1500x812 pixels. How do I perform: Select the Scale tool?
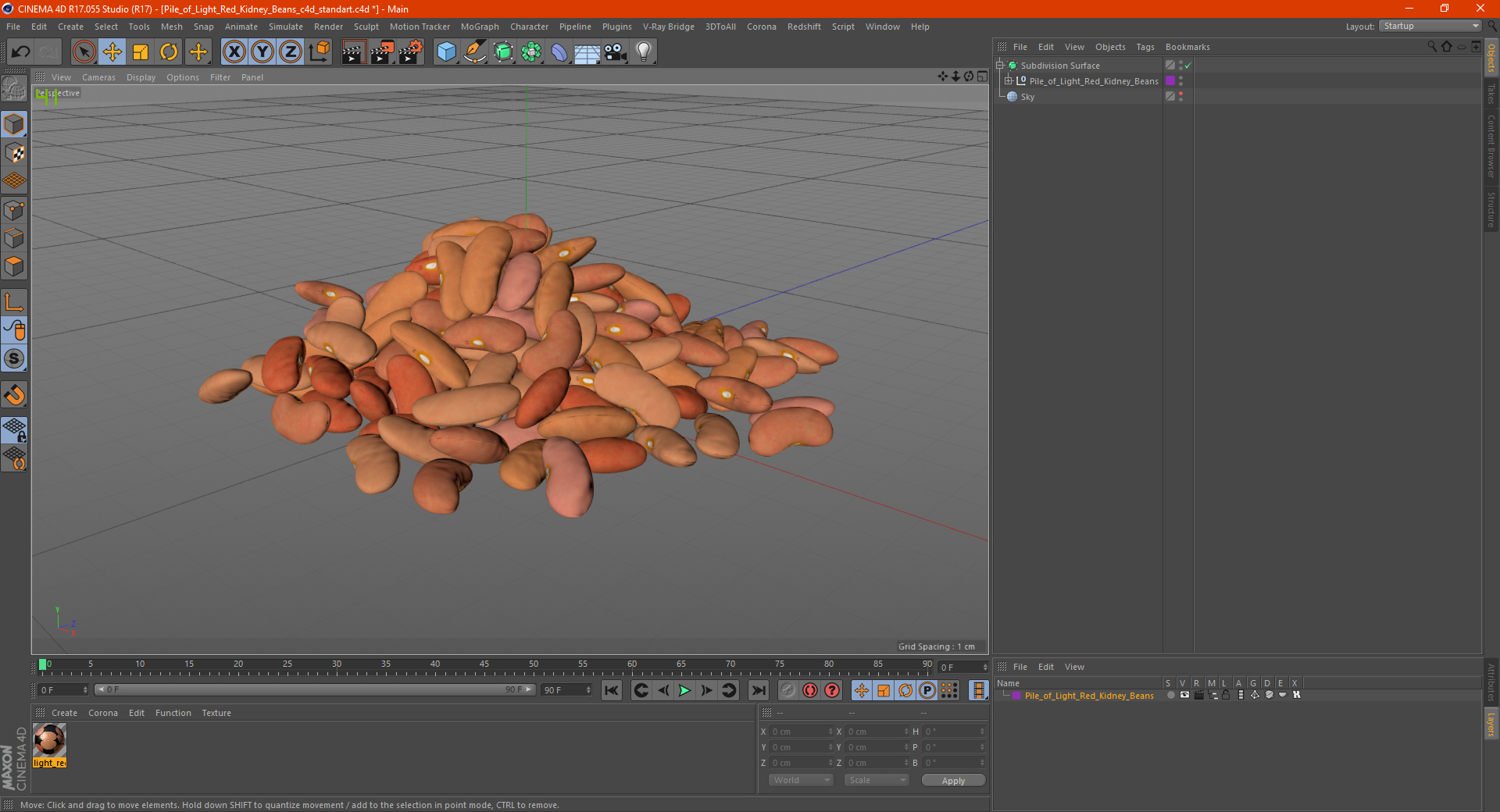[141, 52]
